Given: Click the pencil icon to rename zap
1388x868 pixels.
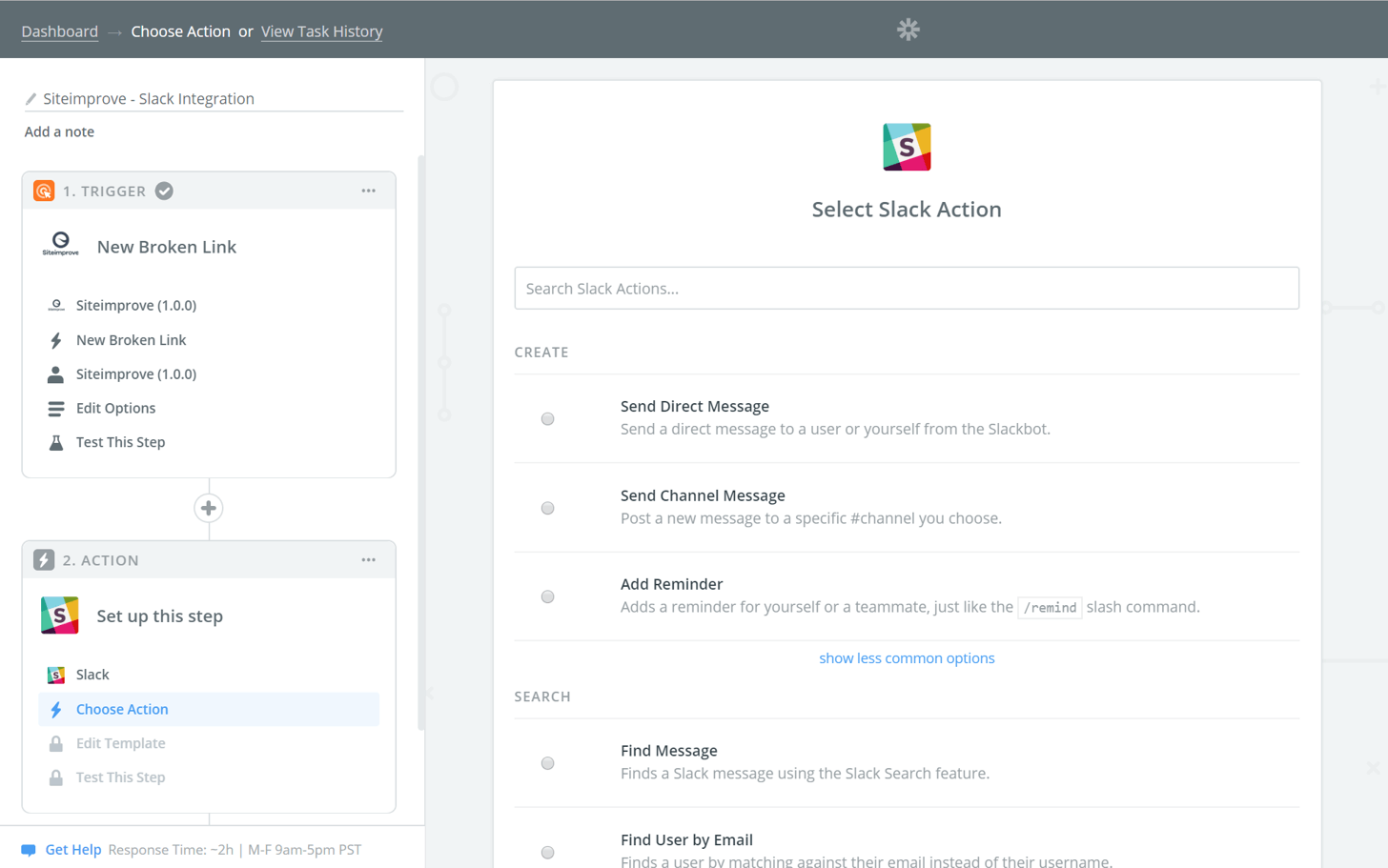Looking at the screenshot, I should [x=31, y=99].
